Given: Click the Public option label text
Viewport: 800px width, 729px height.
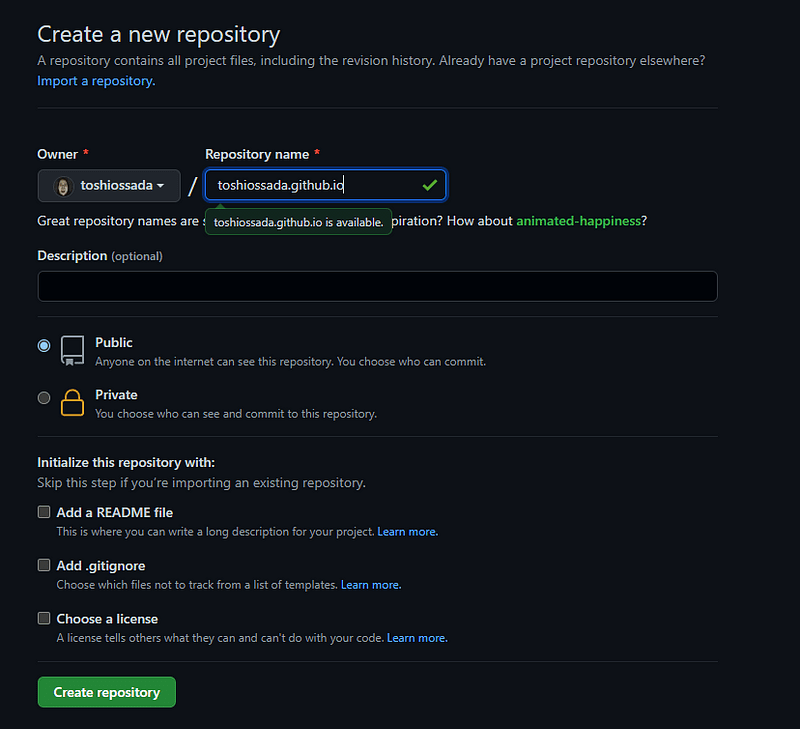Looking at the screenshot, I should pyautogui.click(x=114, y=342).
